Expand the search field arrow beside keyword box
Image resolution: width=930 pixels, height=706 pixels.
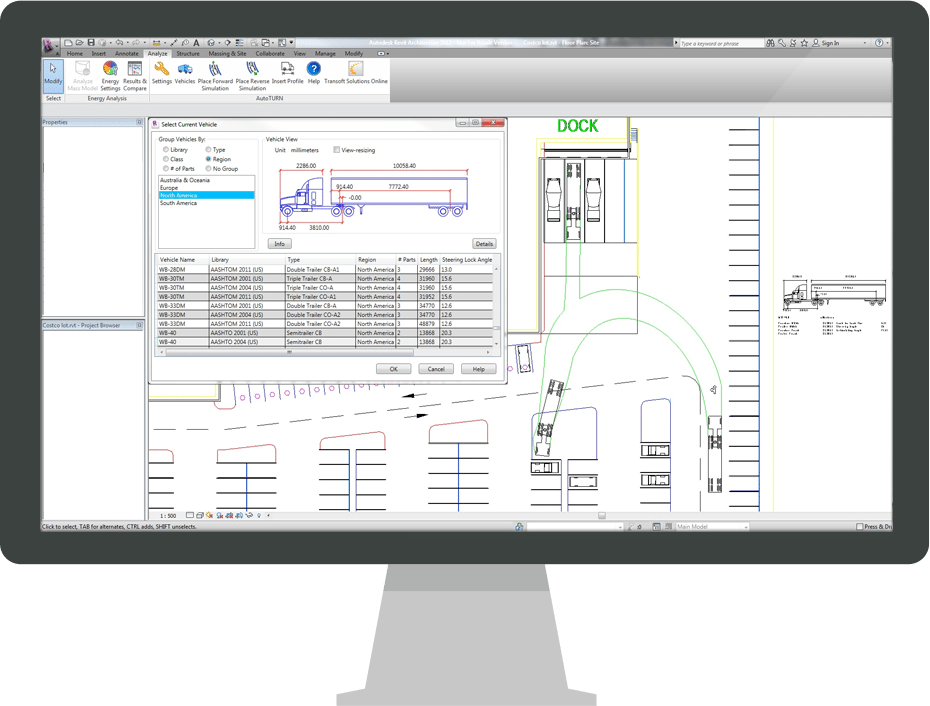(x=676, y=43)
